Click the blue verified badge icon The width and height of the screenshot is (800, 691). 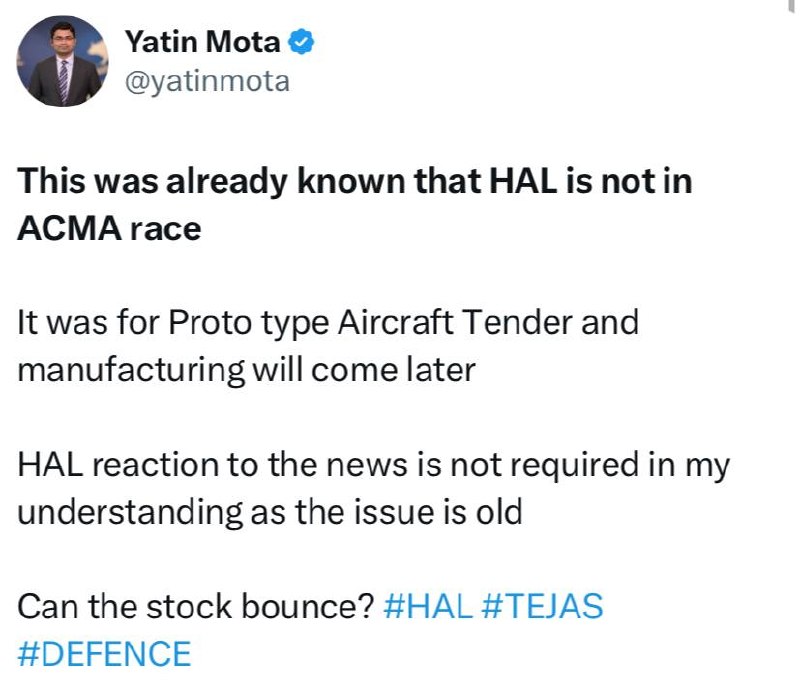click(303, 42)
